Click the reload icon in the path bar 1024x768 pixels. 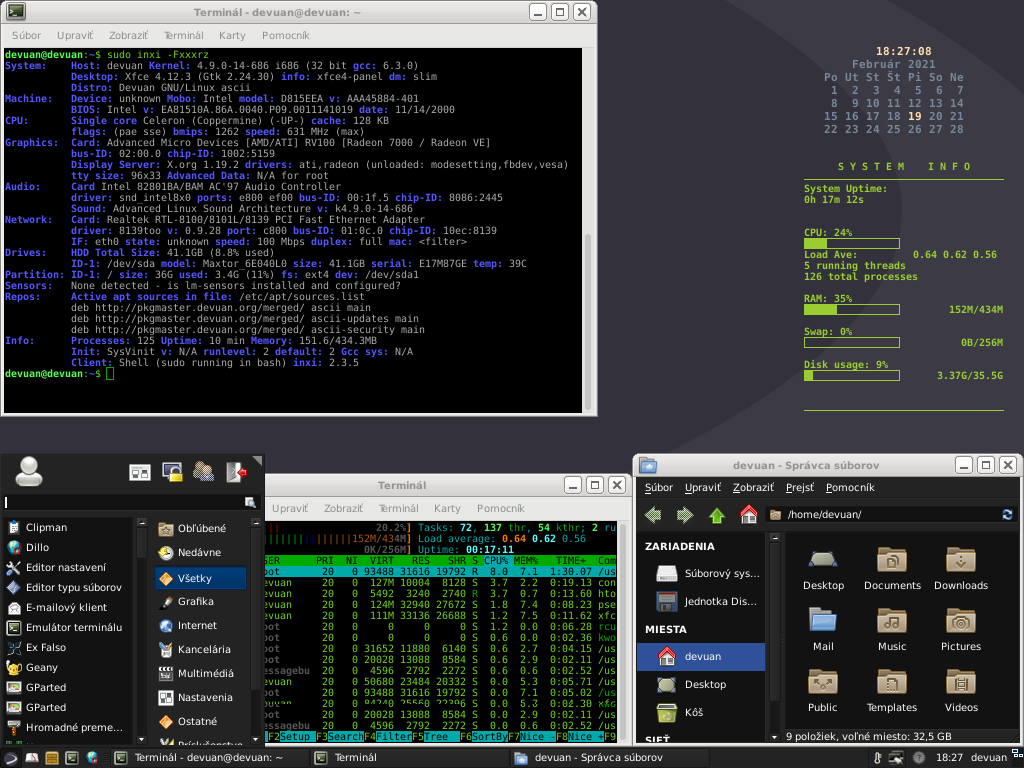[1007, 514]
